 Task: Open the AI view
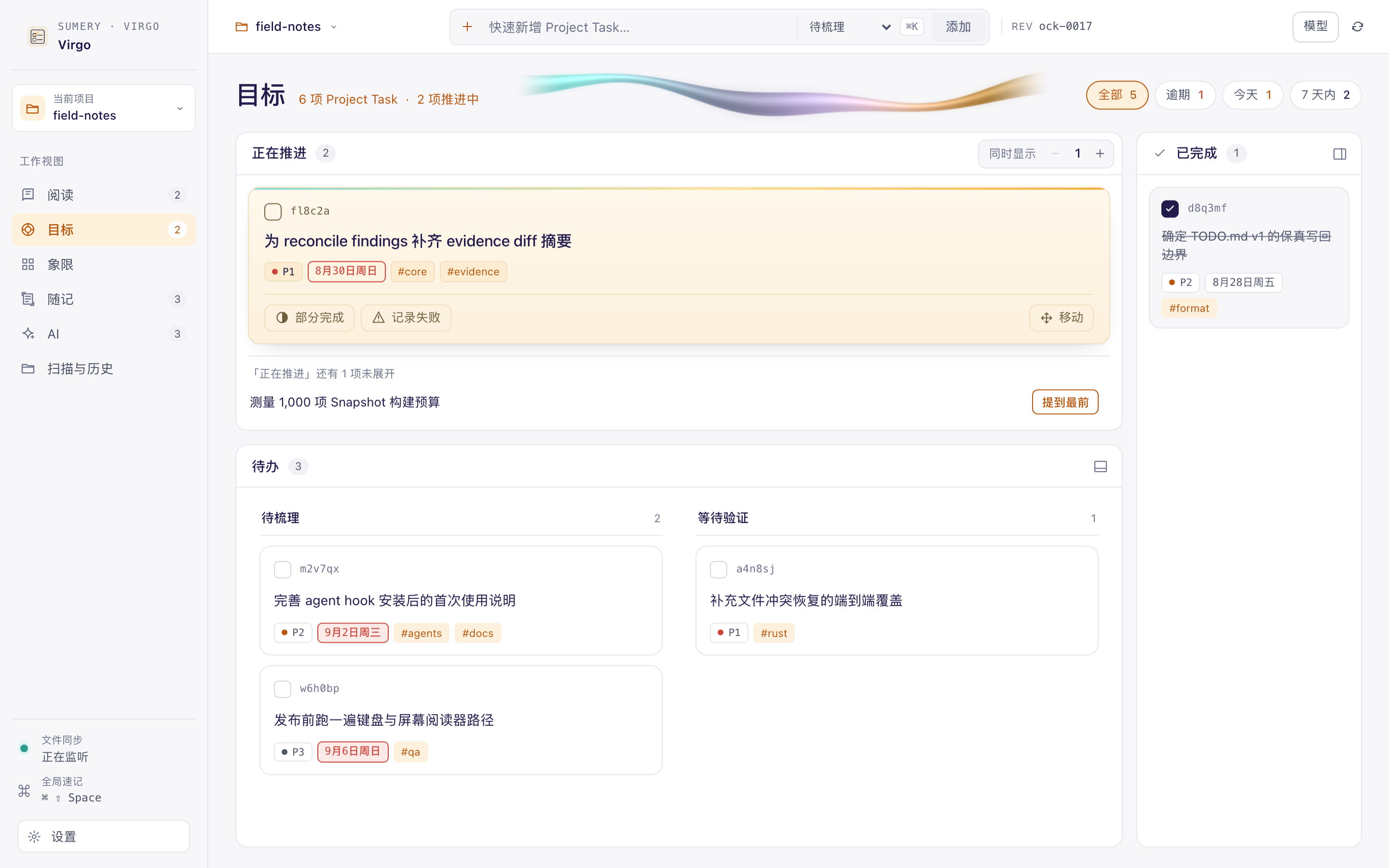(104, 334)
